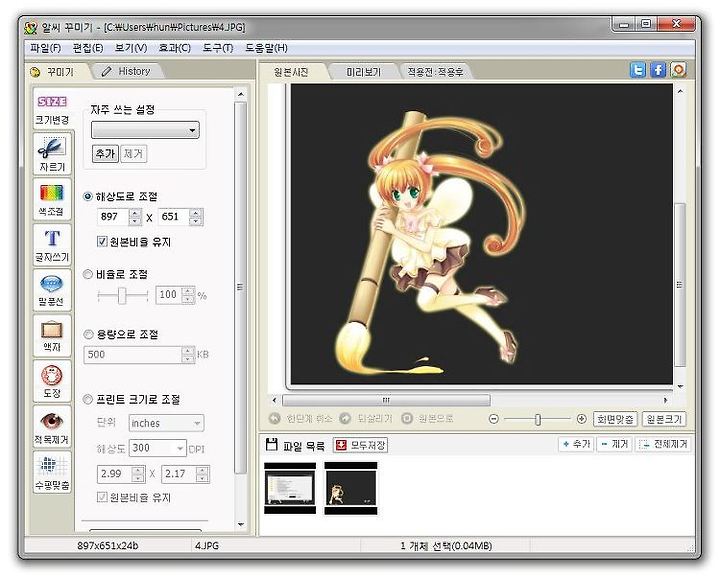Open the 도움말(H) menu
The image size is (720, 577).
266,48
